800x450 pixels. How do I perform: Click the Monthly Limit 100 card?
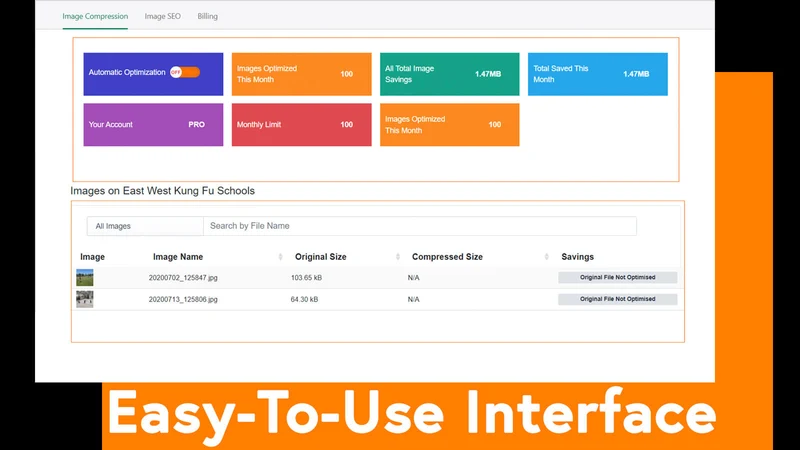point(302,124)
